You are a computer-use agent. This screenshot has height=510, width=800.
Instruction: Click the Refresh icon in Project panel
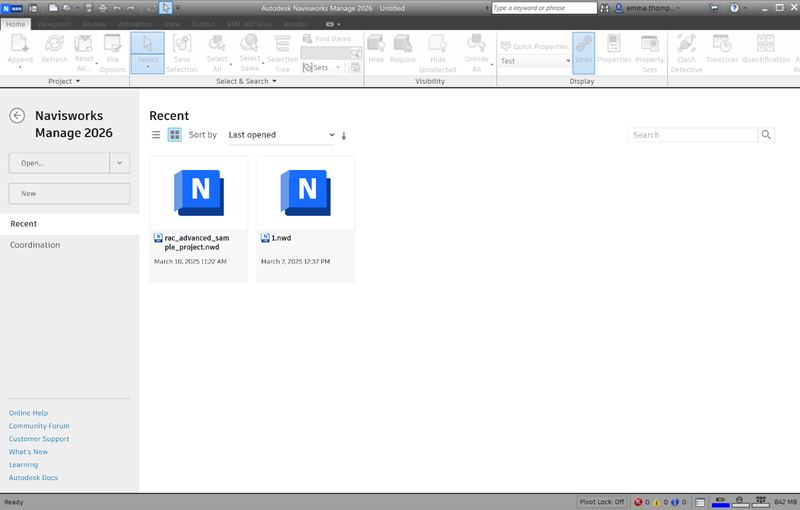click(54, 44)
